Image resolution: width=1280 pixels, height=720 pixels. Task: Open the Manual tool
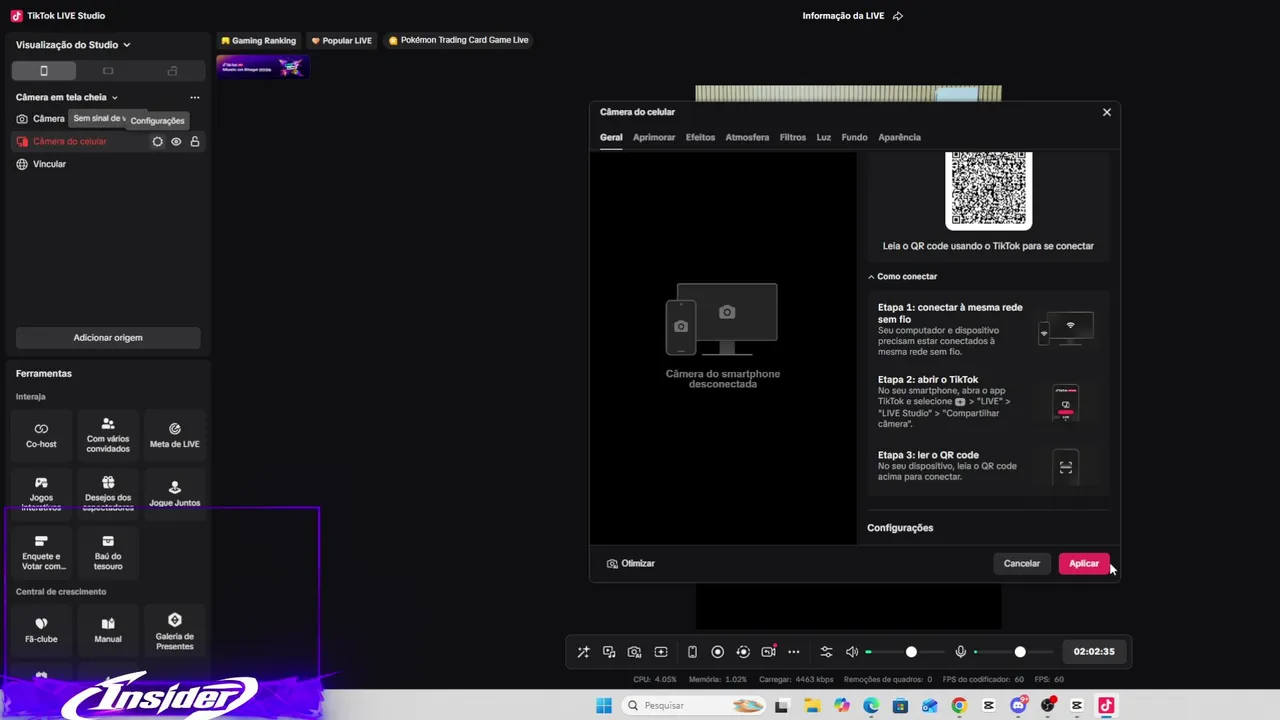point(108,630)
